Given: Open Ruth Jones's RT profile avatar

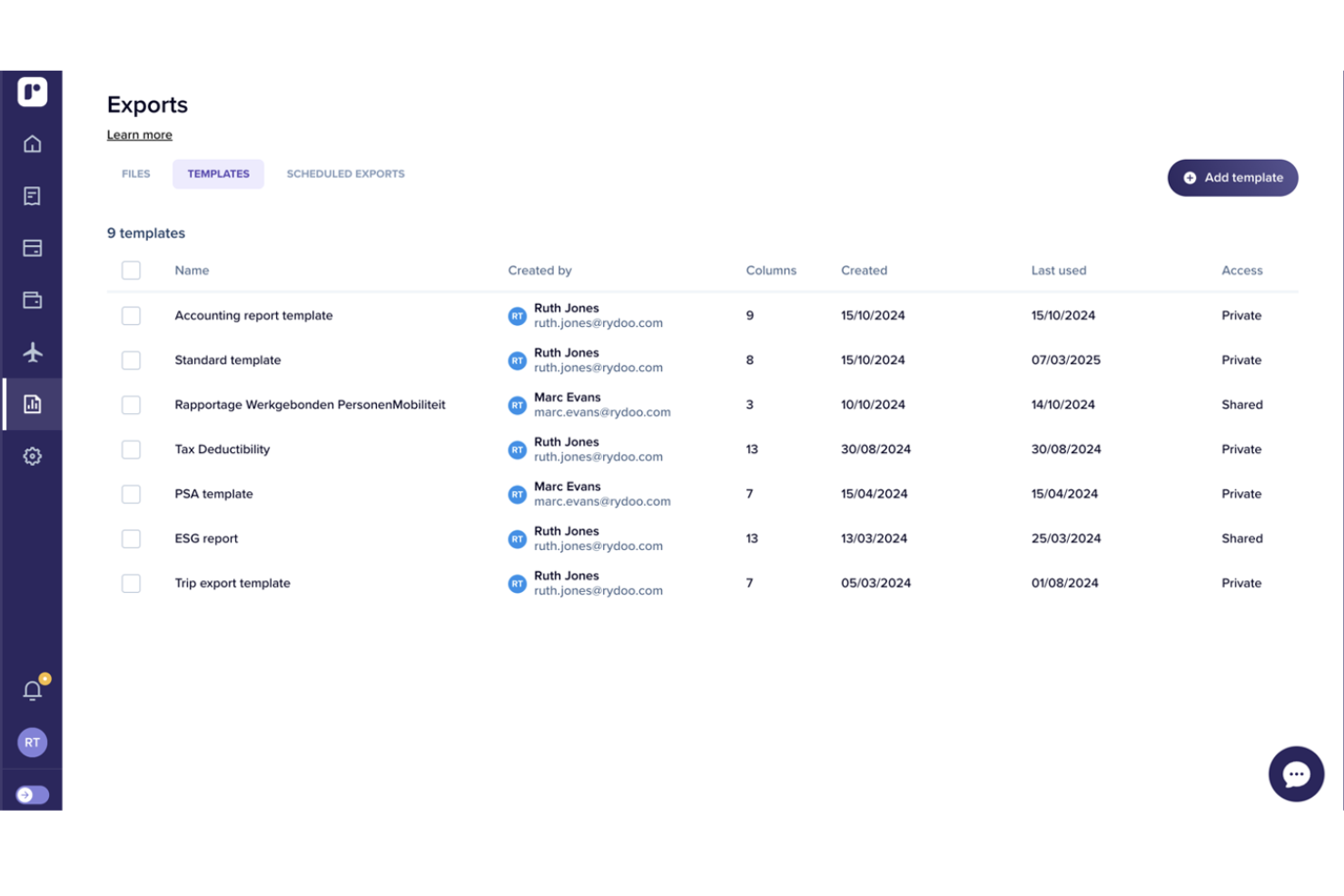Looking at the screenshot, I should click(32, 742).
